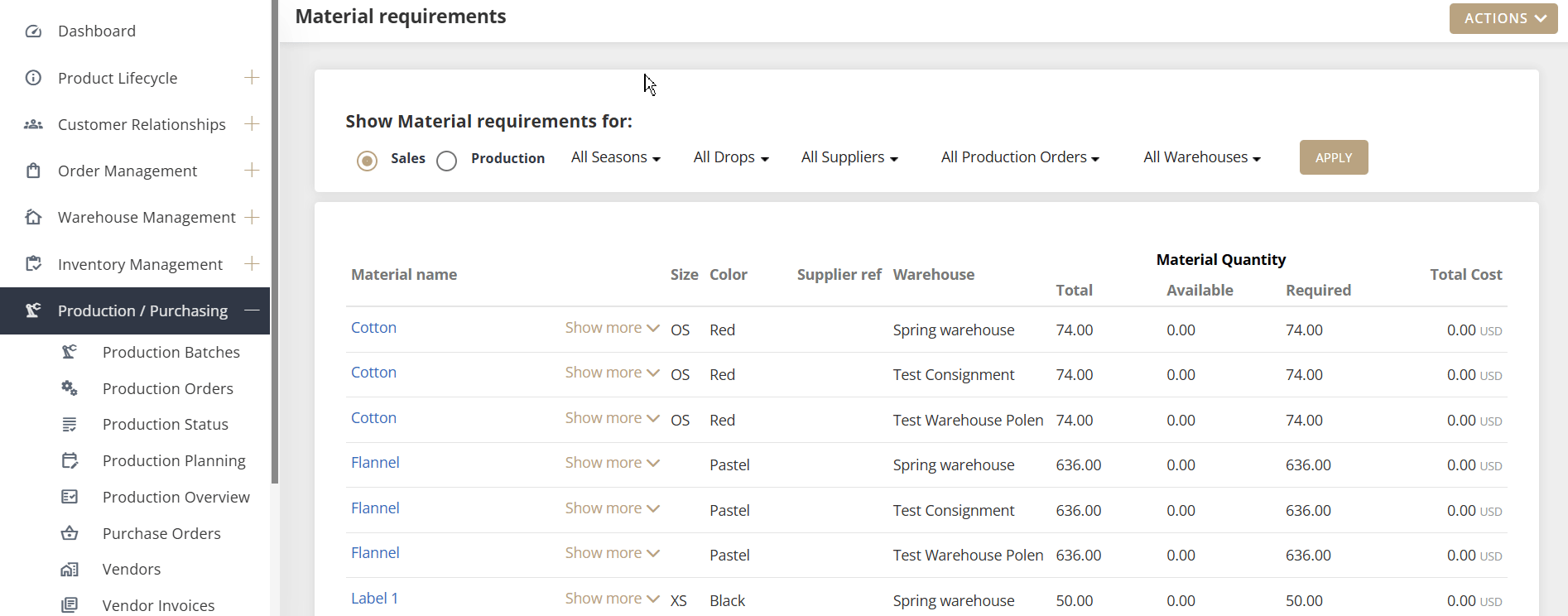The width and height of the screenshot is (1568, 616).
Task: Click the Dashboard gauge icon
Action: point(33,31)
